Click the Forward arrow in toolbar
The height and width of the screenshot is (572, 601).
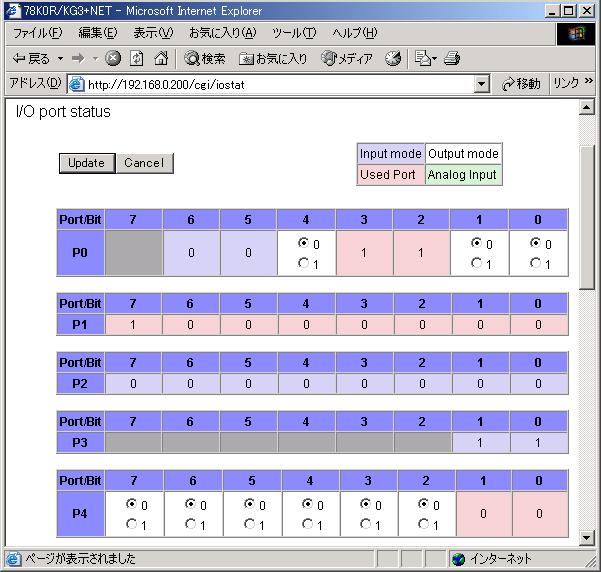pyautogui.click(x=79, y=59)
